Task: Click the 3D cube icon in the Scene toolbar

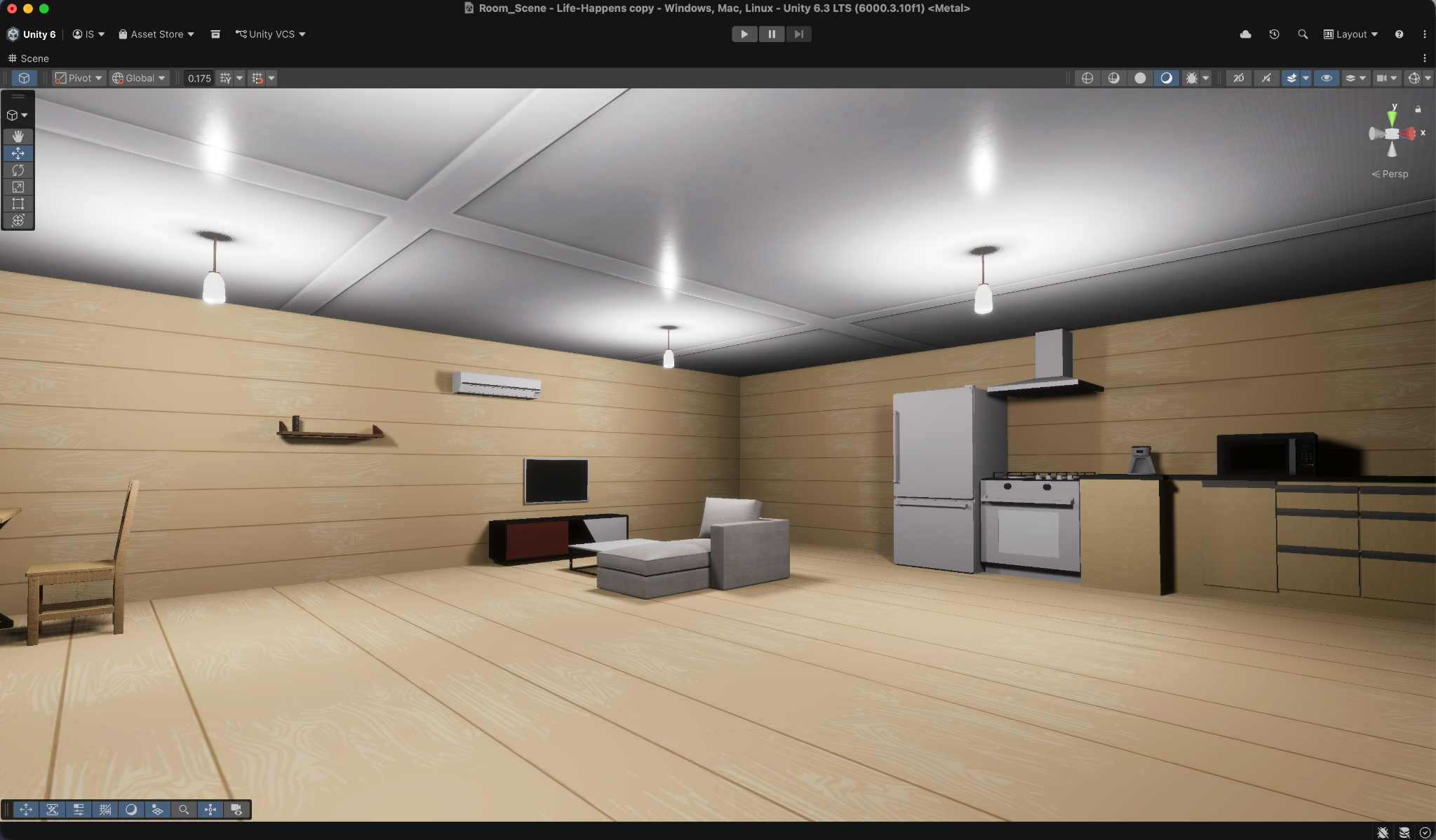Action: coord(25,78)
